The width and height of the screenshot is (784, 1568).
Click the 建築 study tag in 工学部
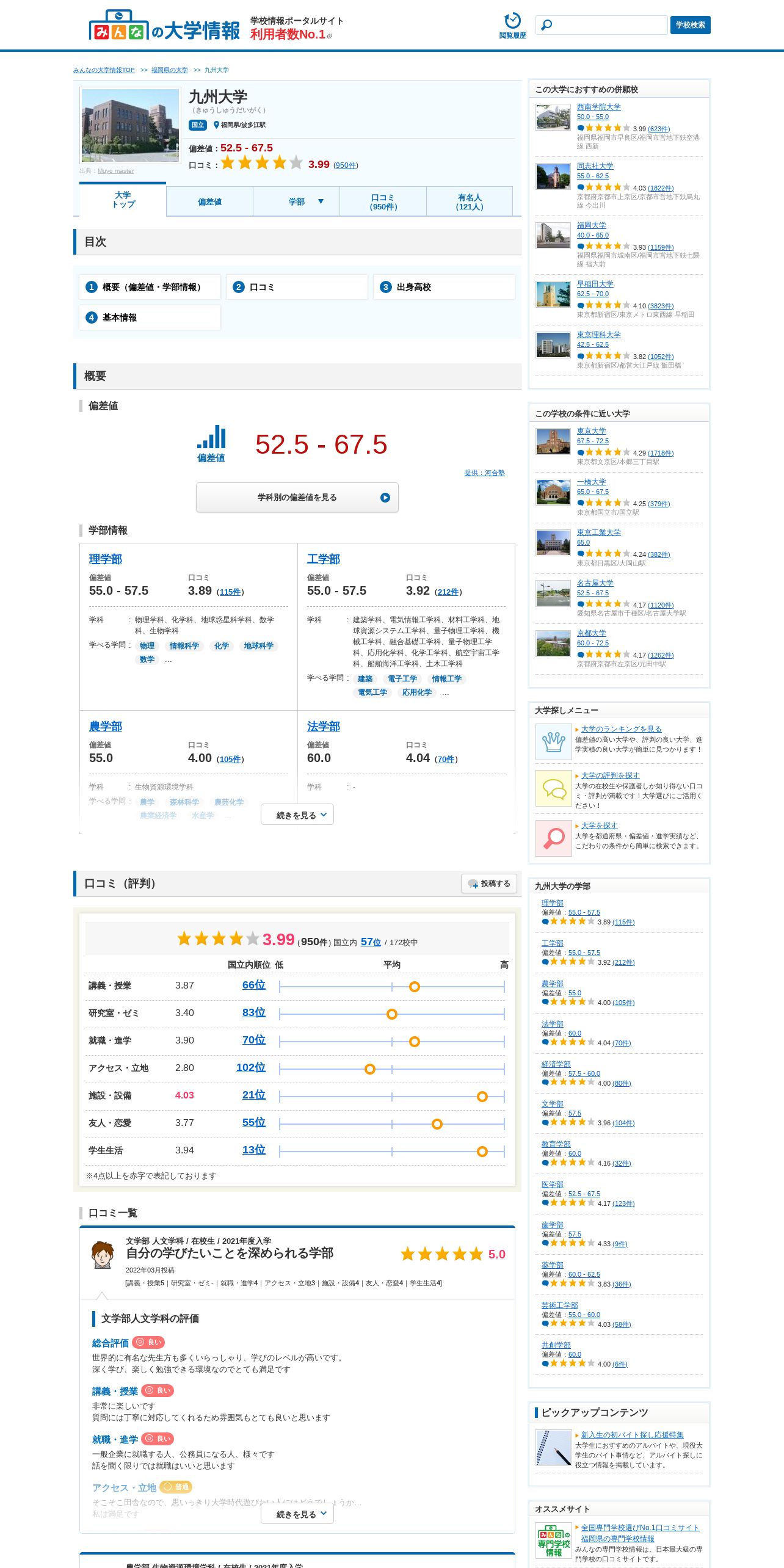365,678
